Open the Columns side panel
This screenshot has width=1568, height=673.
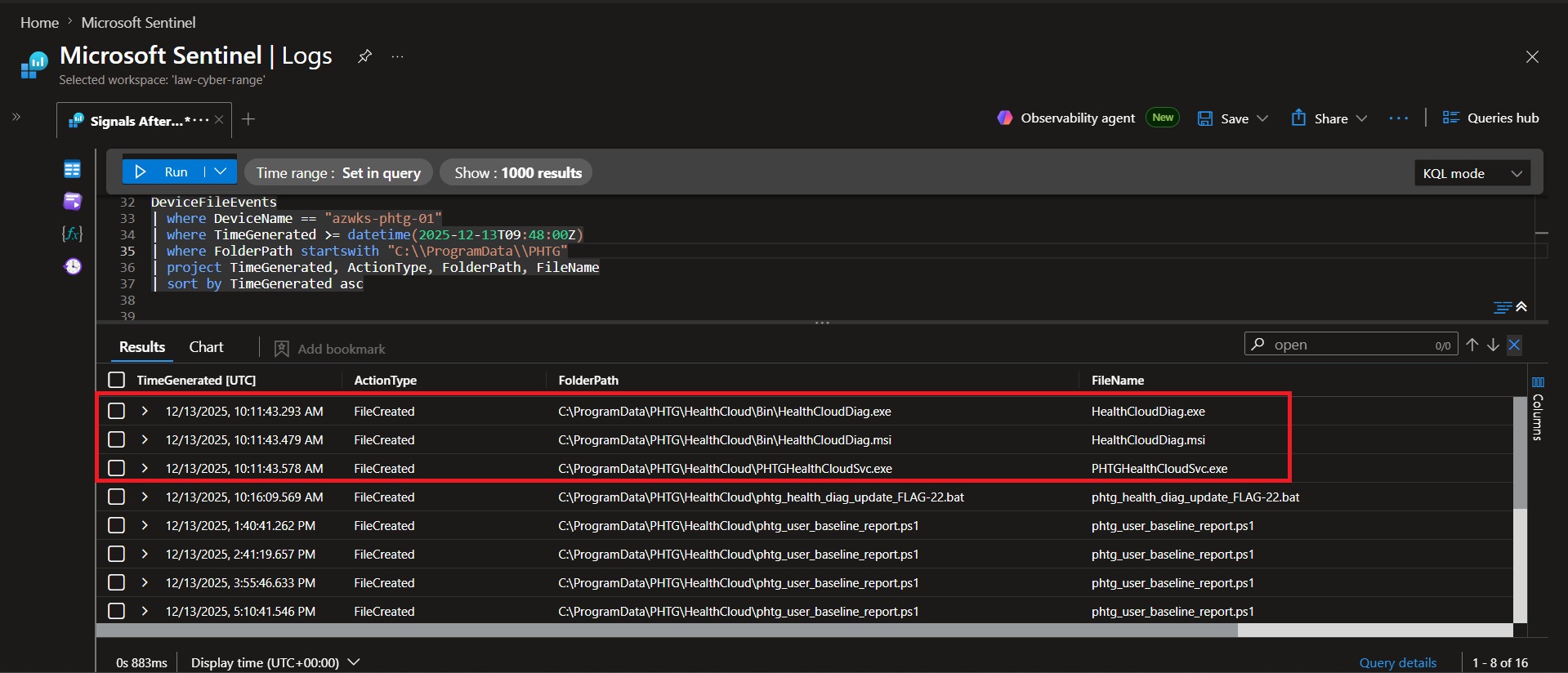click(1538, 408)
